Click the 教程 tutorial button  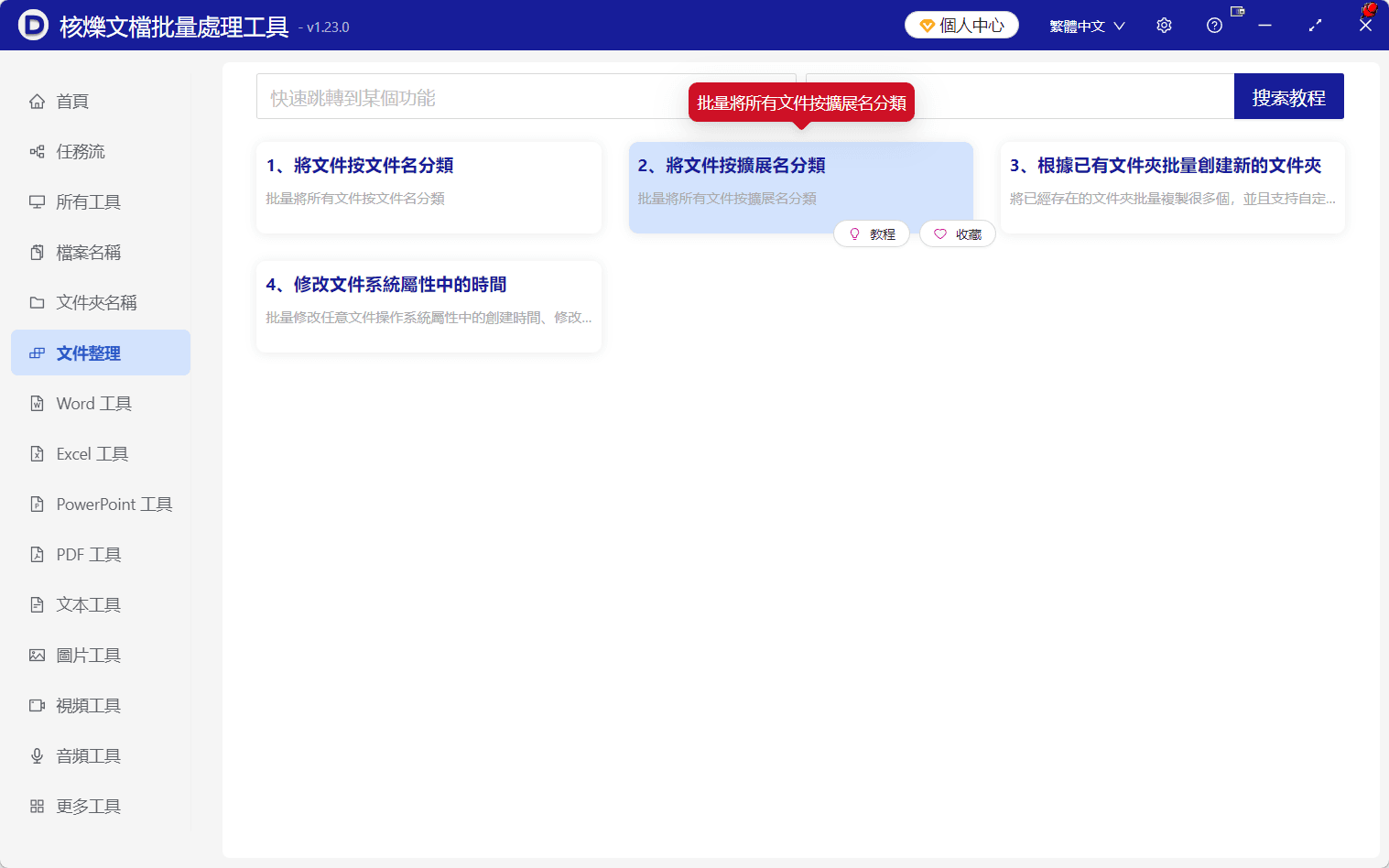(x=872, y=234)
